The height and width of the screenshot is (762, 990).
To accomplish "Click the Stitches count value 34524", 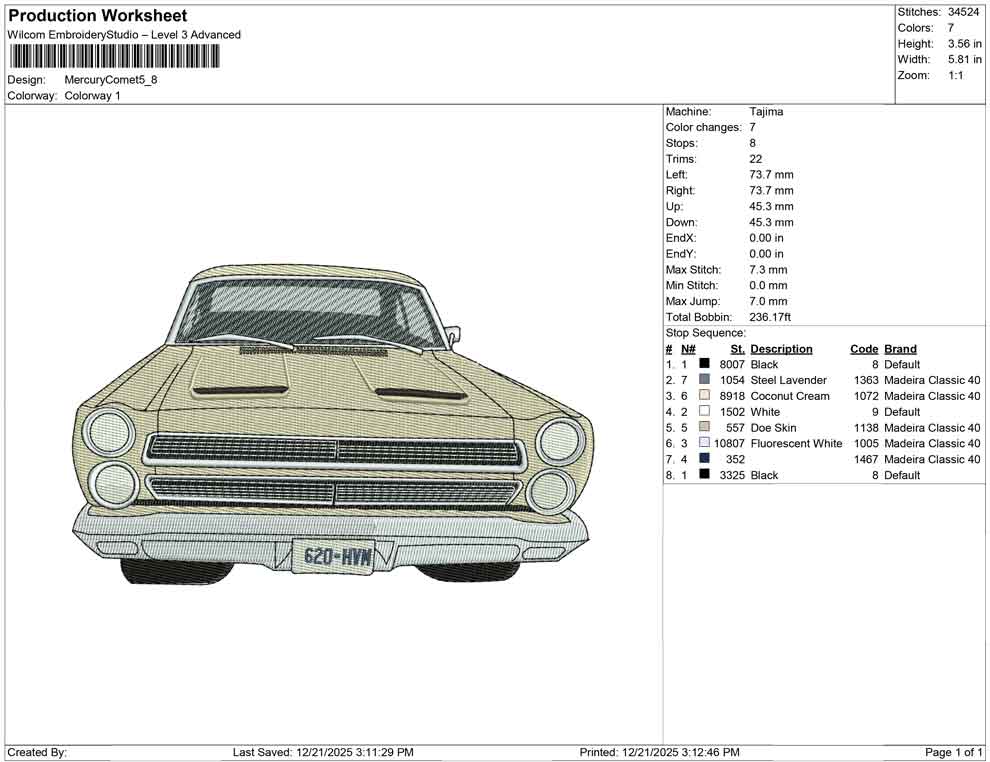I will tap(964, 12).
